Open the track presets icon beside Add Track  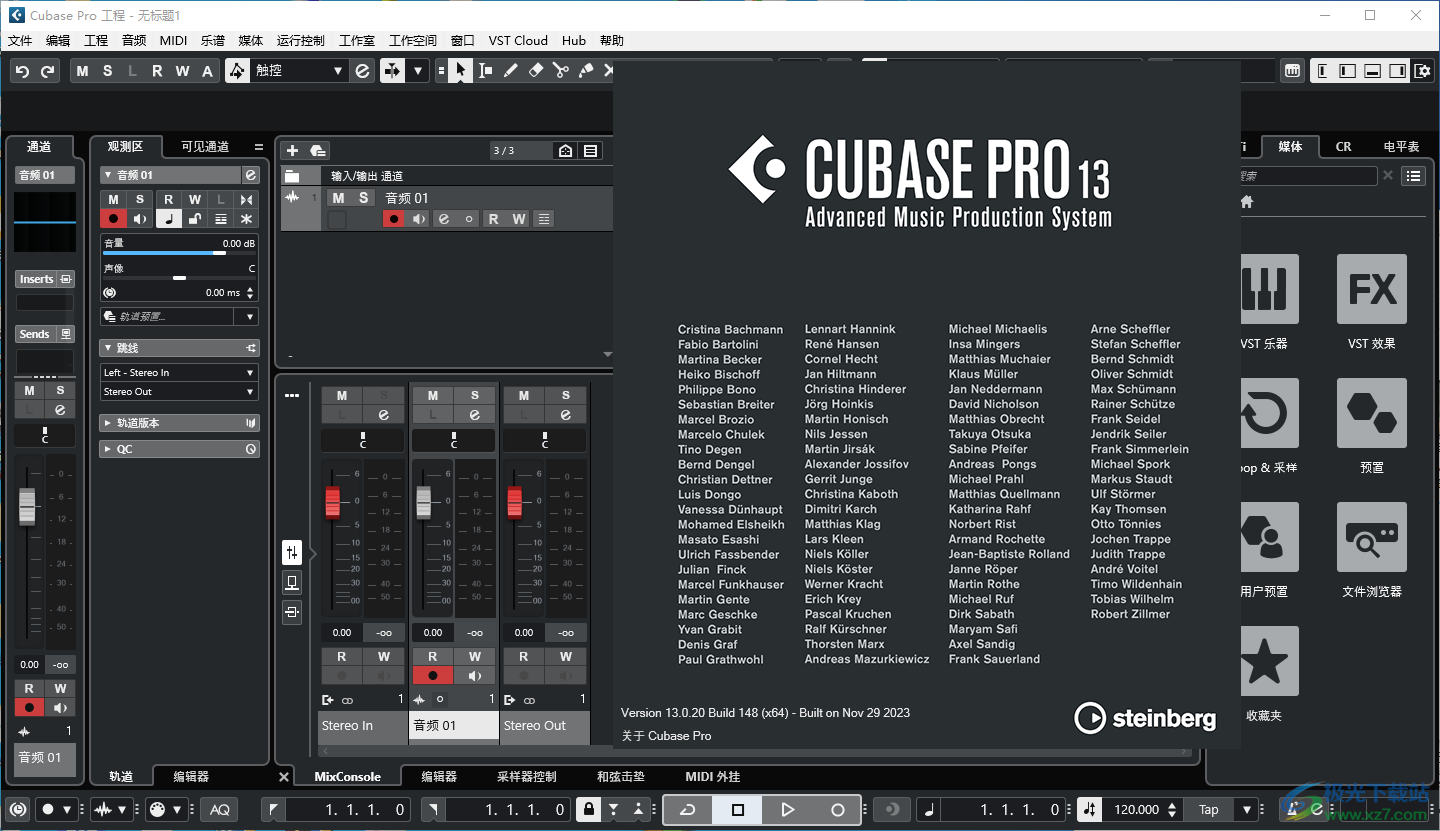click(x=318, y=151)
